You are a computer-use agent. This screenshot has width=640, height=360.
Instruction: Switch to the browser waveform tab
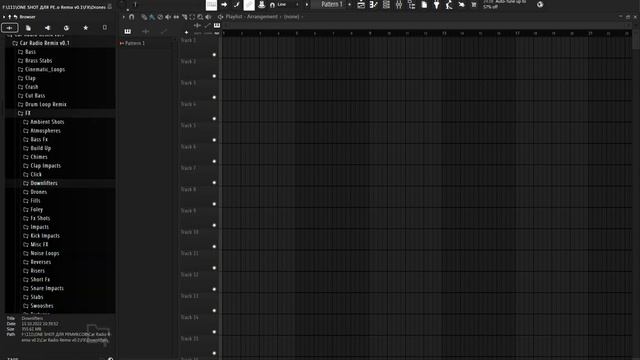(x=9, y=28)
